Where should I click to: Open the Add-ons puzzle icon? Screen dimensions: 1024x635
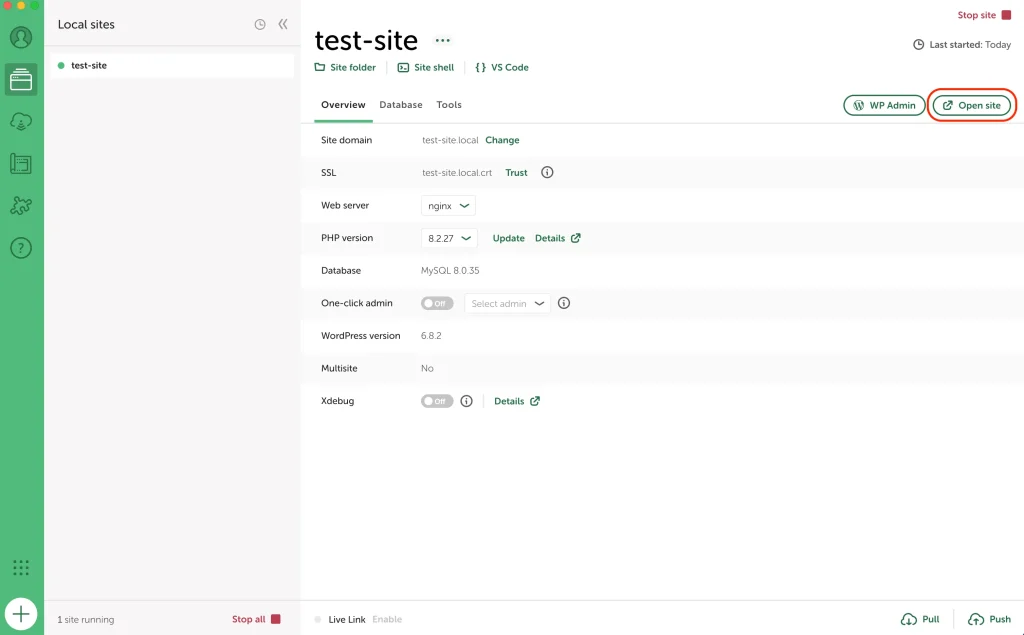[x=21, y=206]
